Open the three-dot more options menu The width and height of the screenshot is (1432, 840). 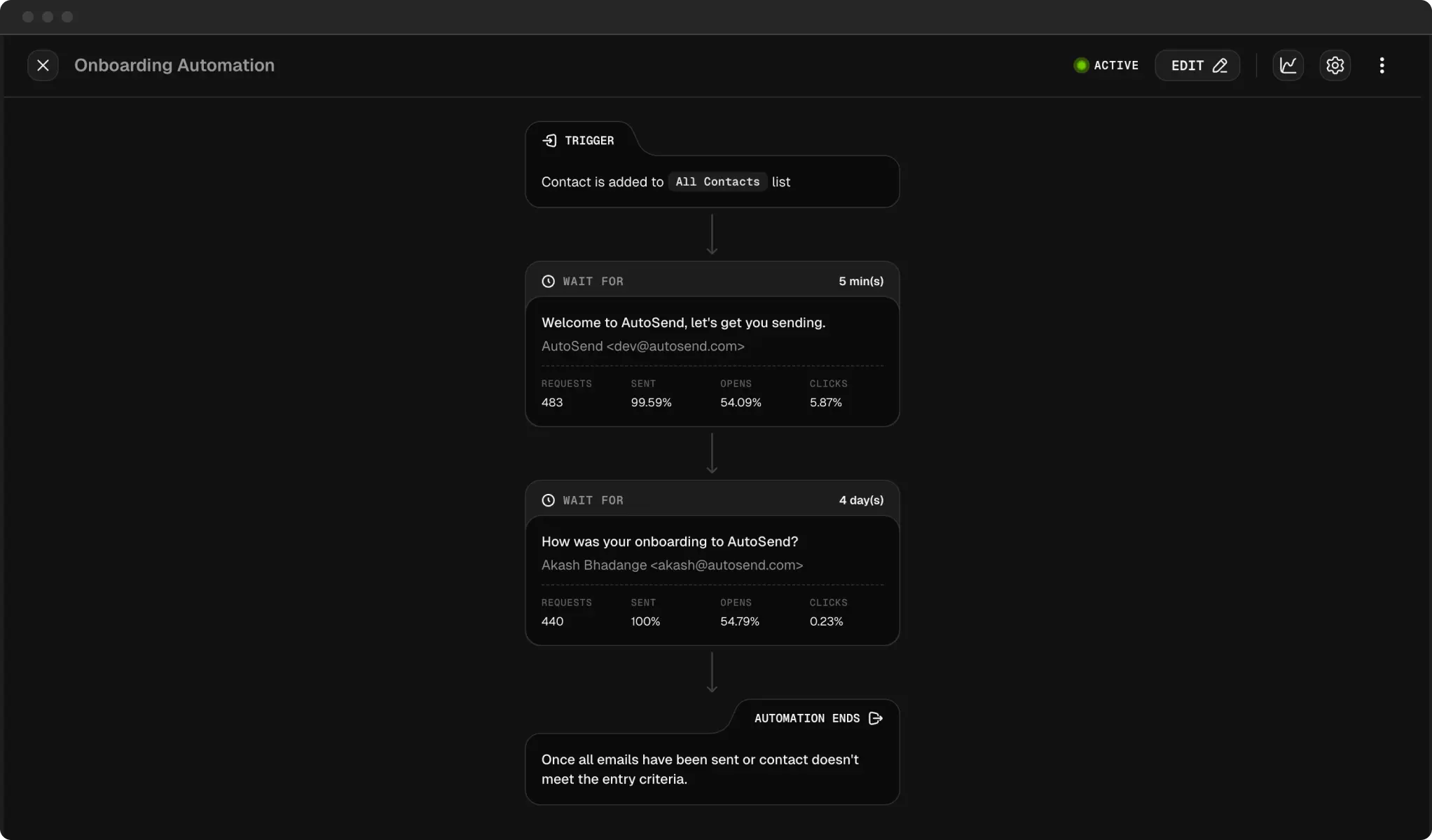pos(1382,65)
